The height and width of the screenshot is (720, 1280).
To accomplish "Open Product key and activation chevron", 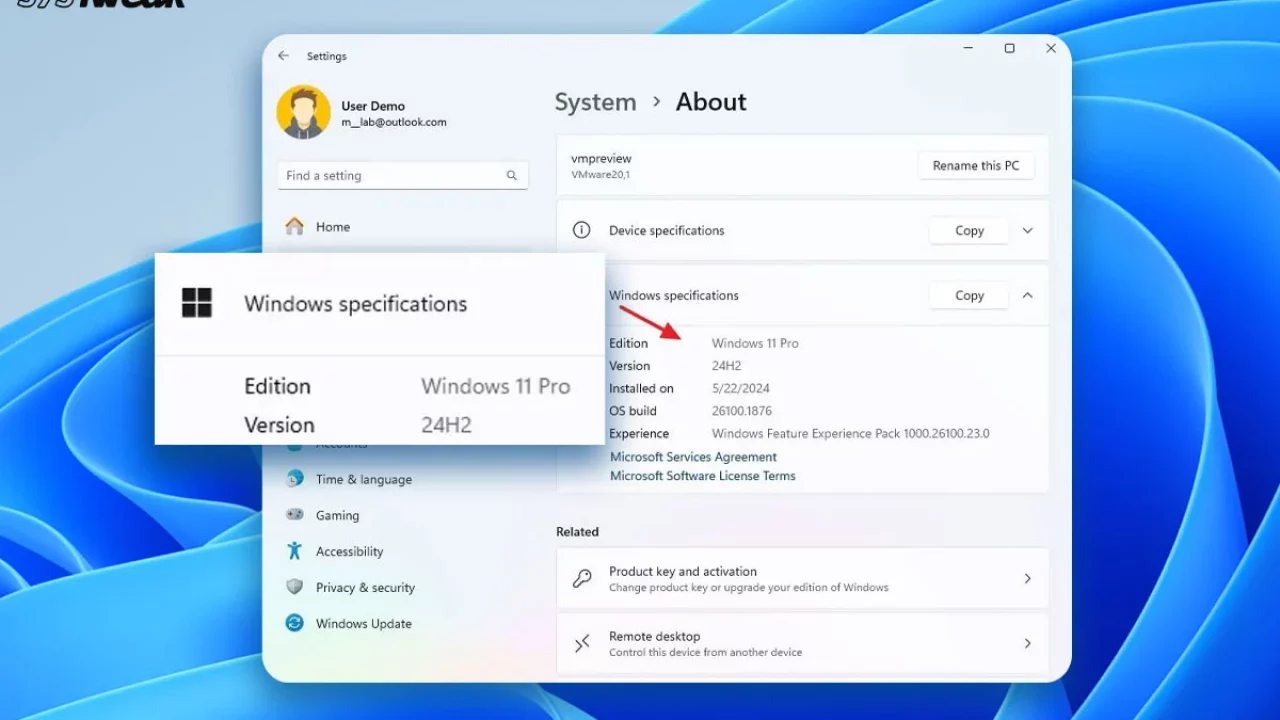I will click(1027, 579).
